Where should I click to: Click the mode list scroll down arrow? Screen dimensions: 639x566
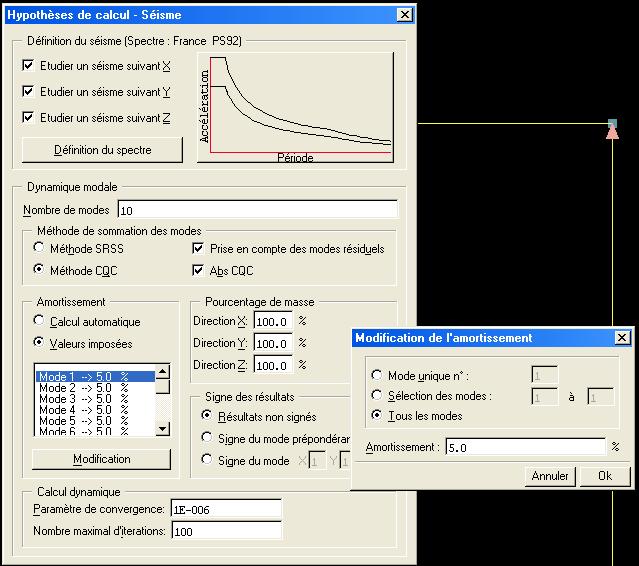click(x=163, y=428)
